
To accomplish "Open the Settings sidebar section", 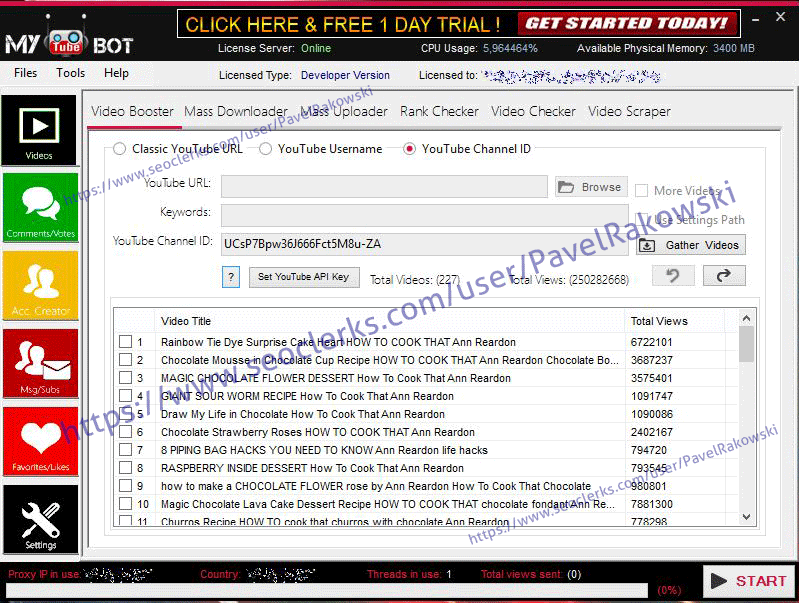I will tap(41, 519).
